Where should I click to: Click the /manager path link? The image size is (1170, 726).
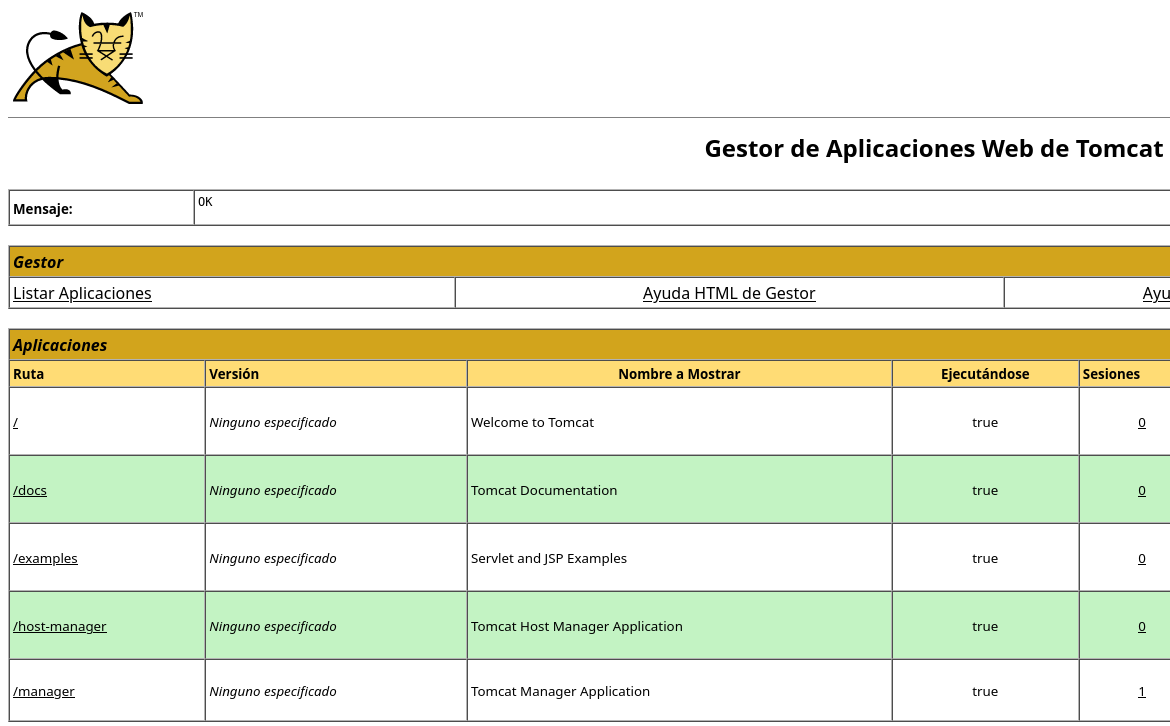tap(44, 691)
